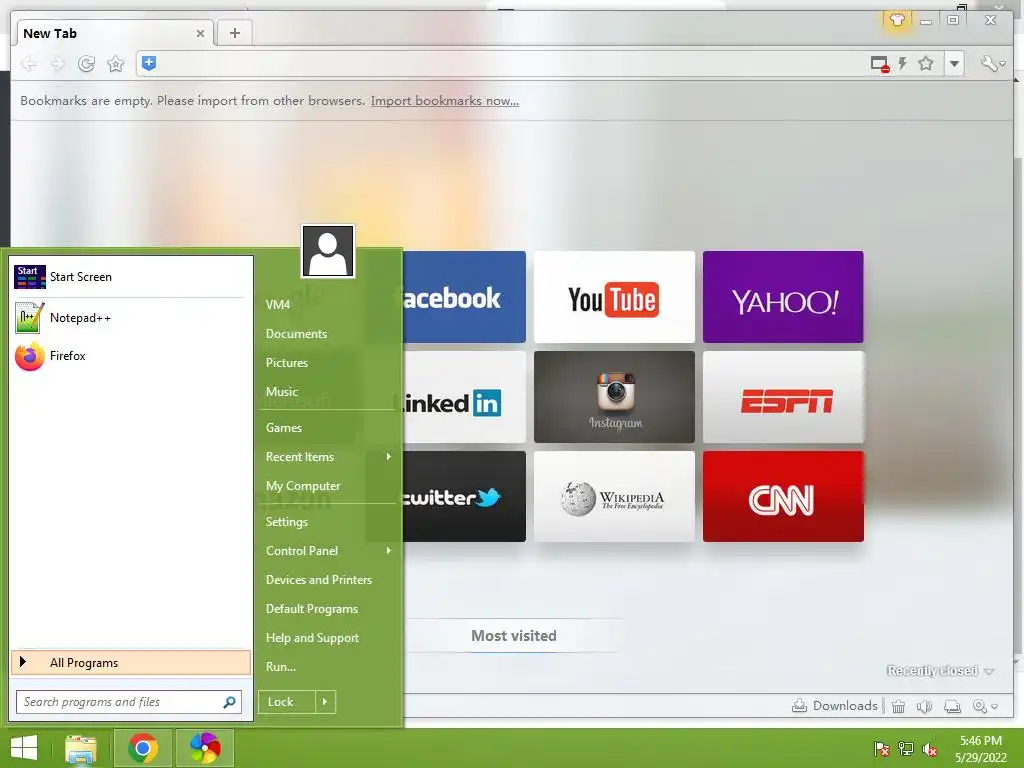
Task: Click the bookmark star beside the reload button
Action: pyautogui.click(x=116, y=63)
